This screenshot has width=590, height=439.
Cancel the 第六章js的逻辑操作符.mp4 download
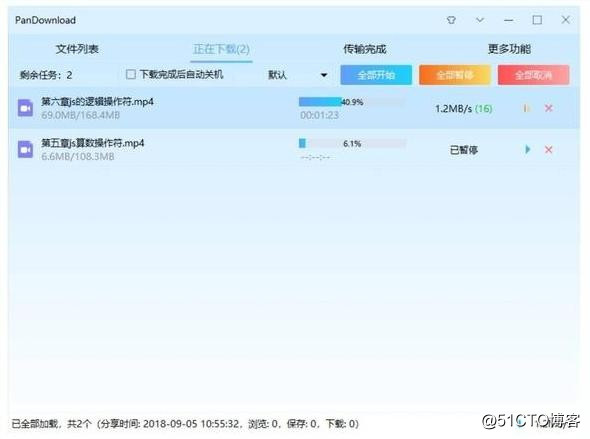(549, 108)
